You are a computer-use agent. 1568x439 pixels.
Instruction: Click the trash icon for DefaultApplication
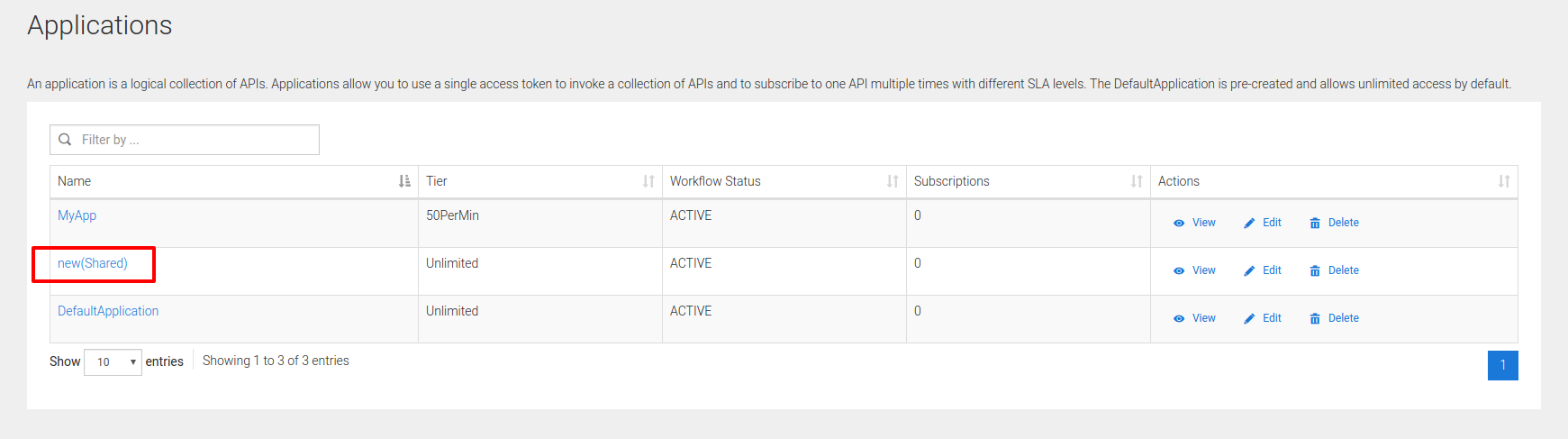click(1315, 319)
